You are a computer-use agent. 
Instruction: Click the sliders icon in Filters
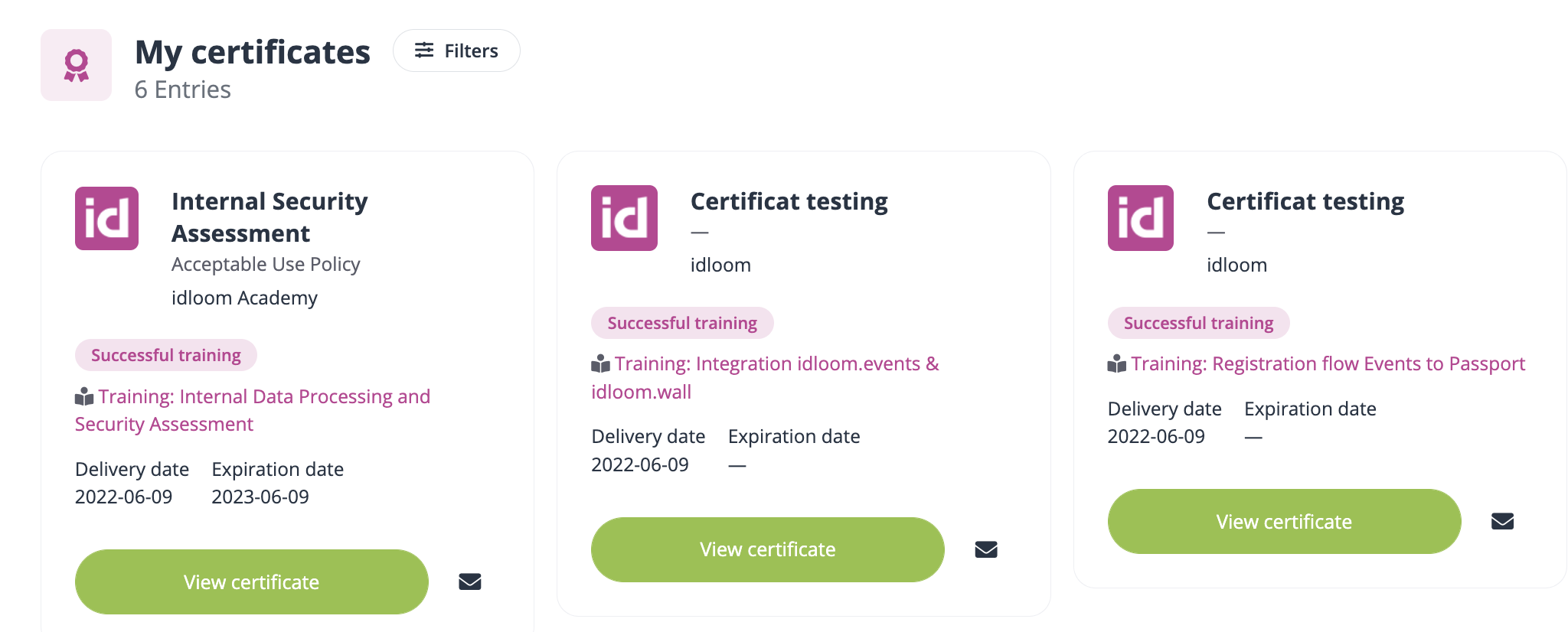click(x=424, y=50)
